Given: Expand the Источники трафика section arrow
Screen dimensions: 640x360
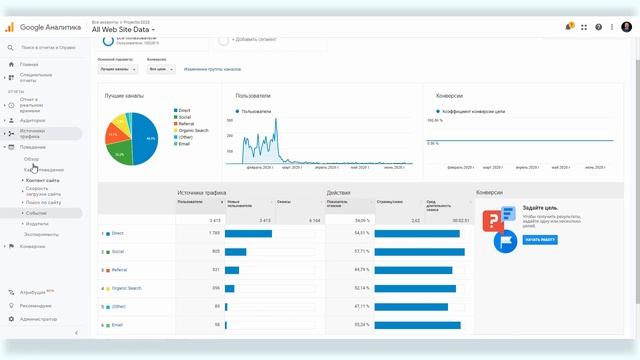Looking at the screenshot, I should [5, 133].
